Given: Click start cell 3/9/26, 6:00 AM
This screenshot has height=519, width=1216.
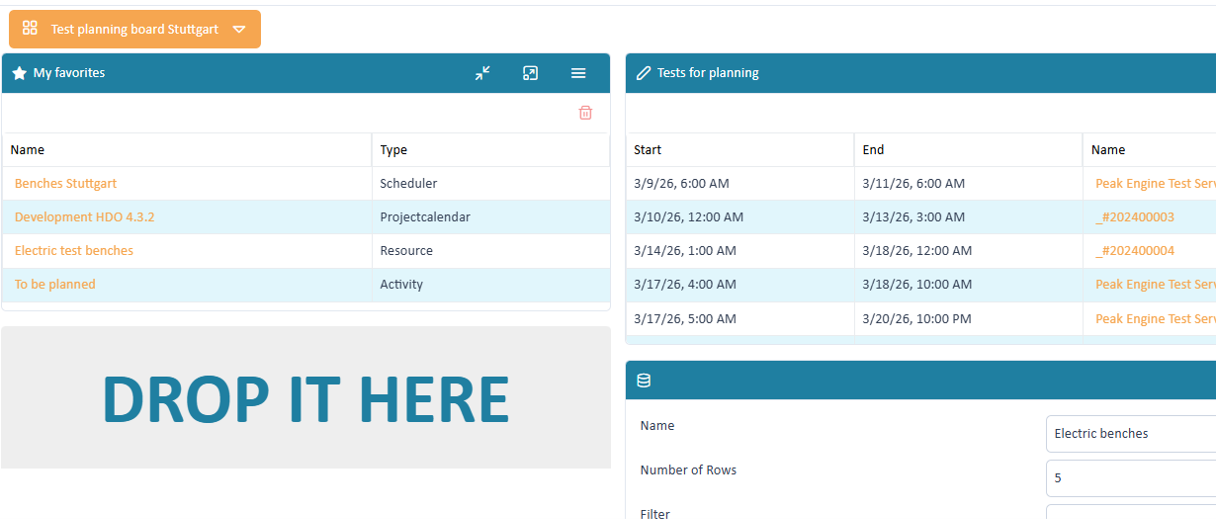Looking at the screenshot, I should [x=740, y=183].
